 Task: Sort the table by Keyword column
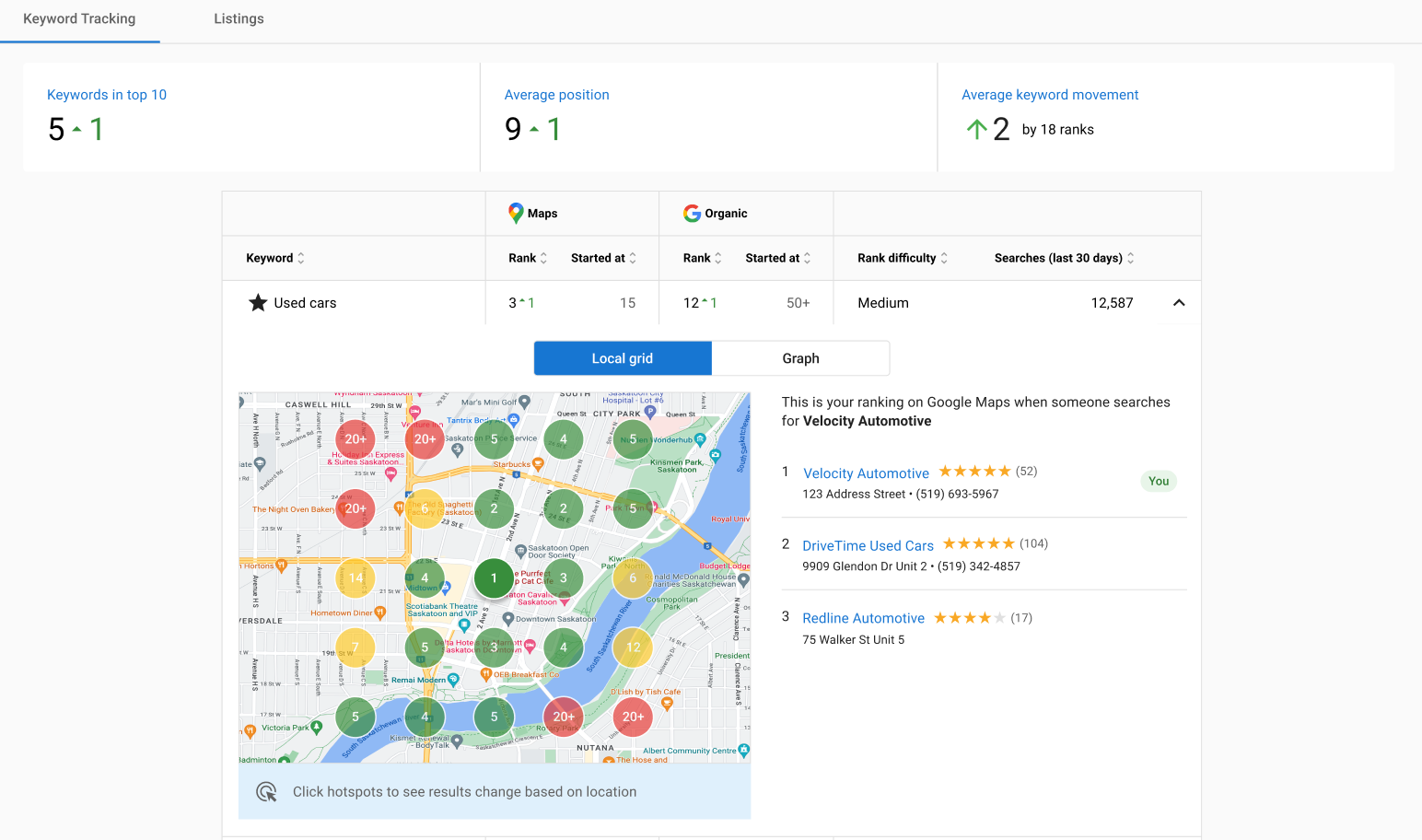[x=274, y=258]
